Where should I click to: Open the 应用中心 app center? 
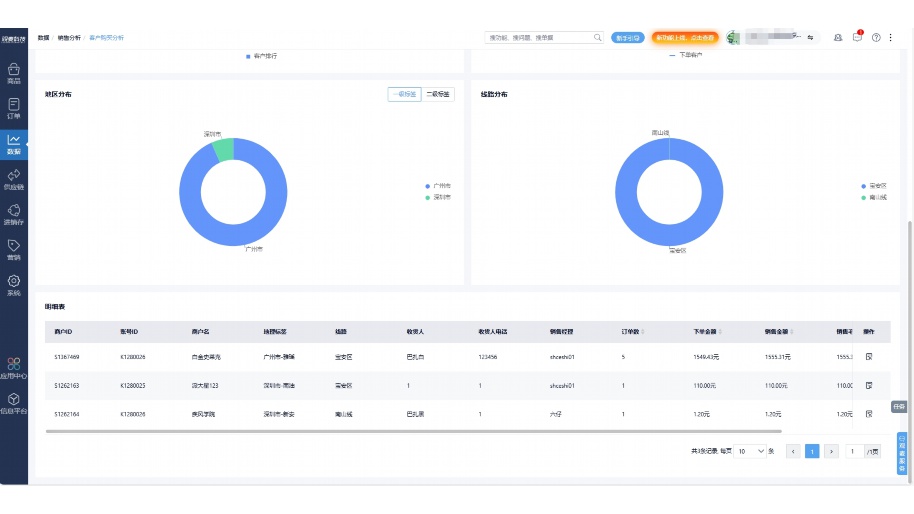13,369
